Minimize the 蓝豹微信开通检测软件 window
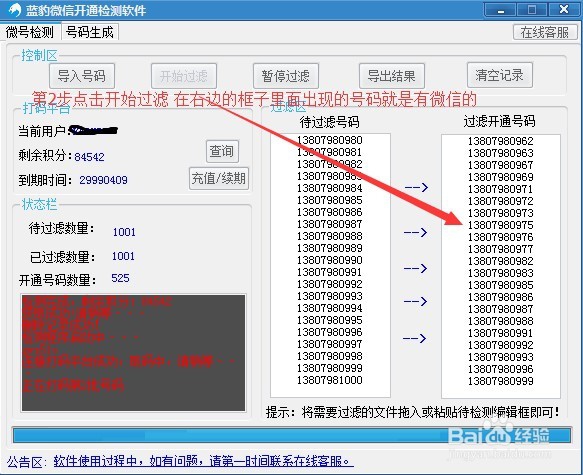 500,10
